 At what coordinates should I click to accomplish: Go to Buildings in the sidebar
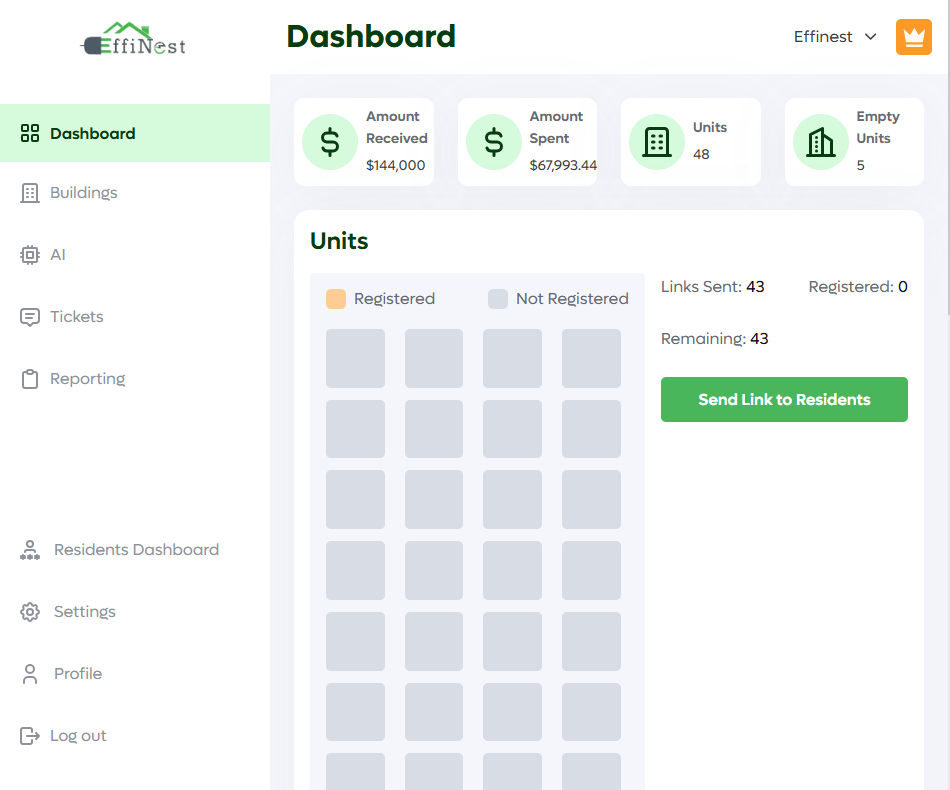coord(84,193)
